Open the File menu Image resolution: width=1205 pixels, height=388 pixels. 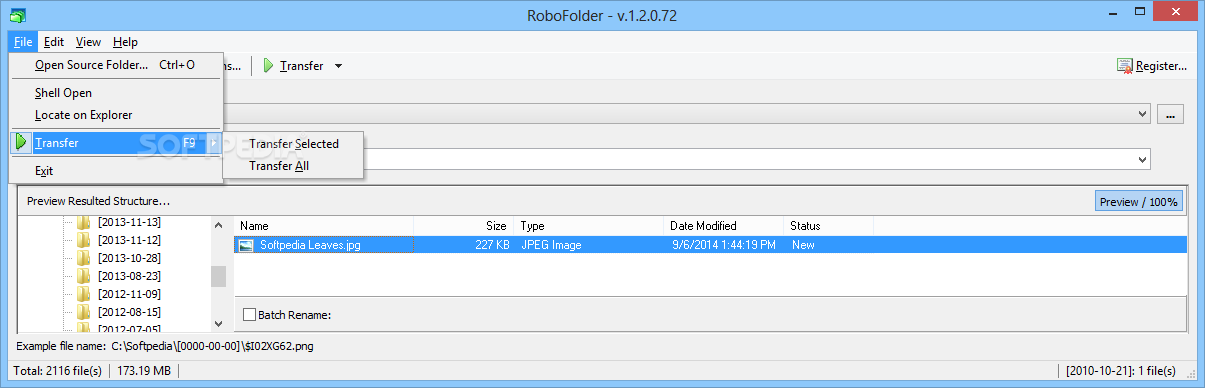24,42
